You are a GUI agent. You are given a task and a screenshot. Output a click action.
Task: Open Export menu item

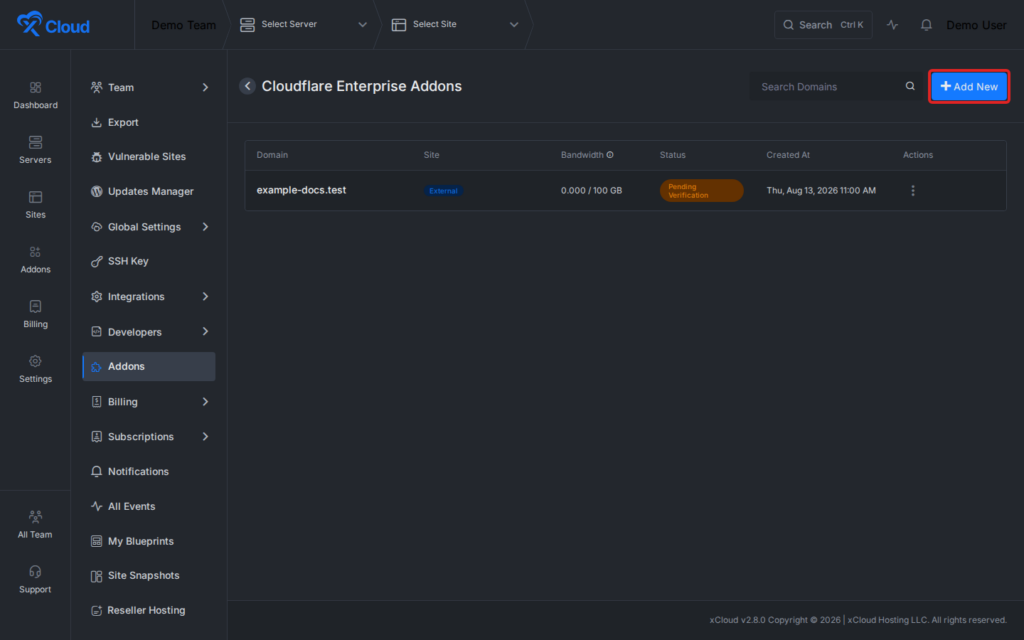[x=149, y=122]
